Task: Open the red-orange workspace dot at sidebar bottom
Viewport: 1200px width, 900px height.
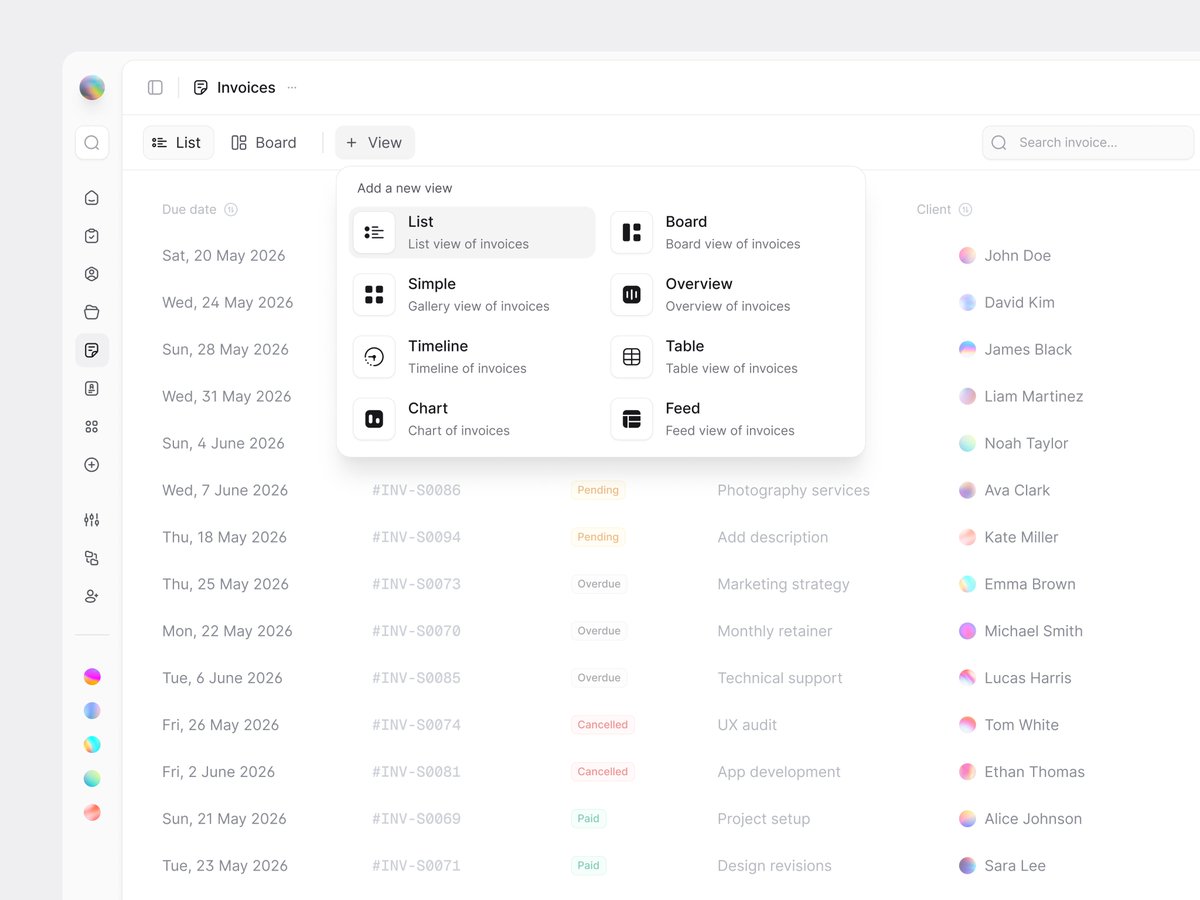Action: click(x=92, y=813)
